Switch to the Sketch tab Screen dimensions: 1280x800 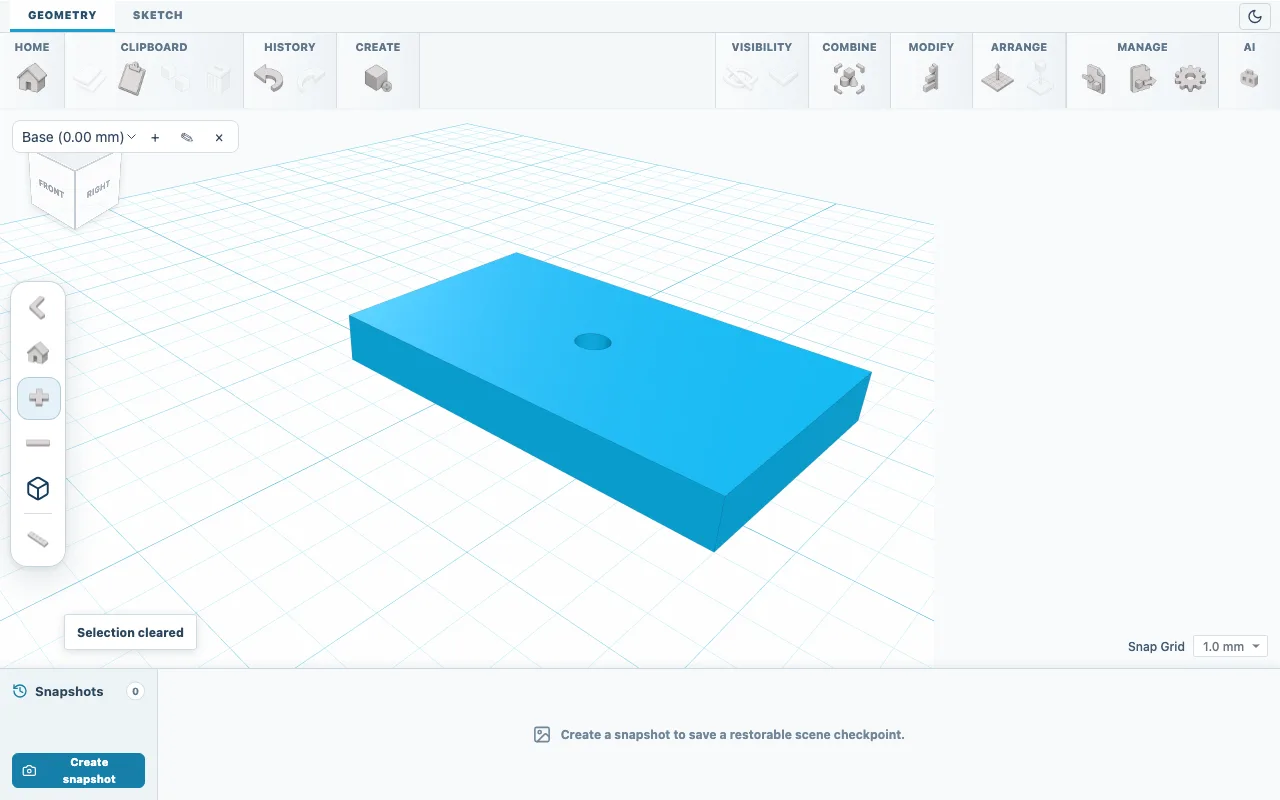click(x=158, y=15)
